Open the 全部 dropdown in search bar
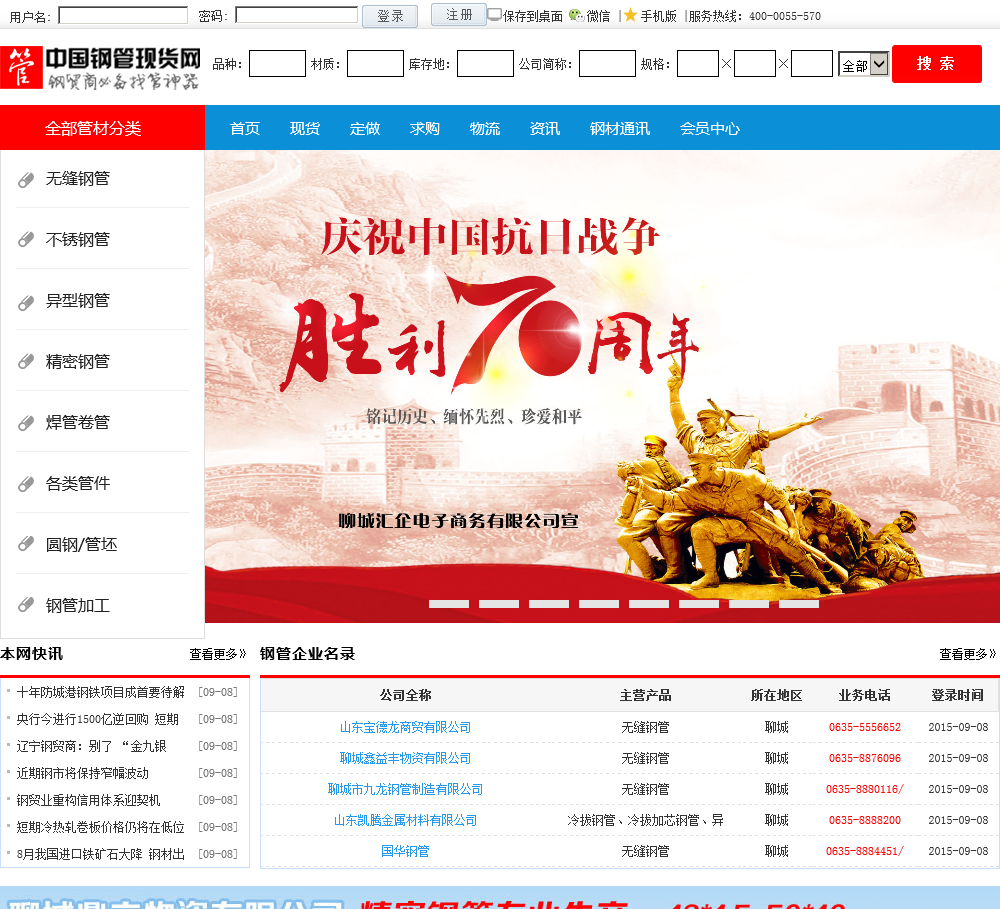The width and height of the screenshot is (1000, 909). pos(864,64)
